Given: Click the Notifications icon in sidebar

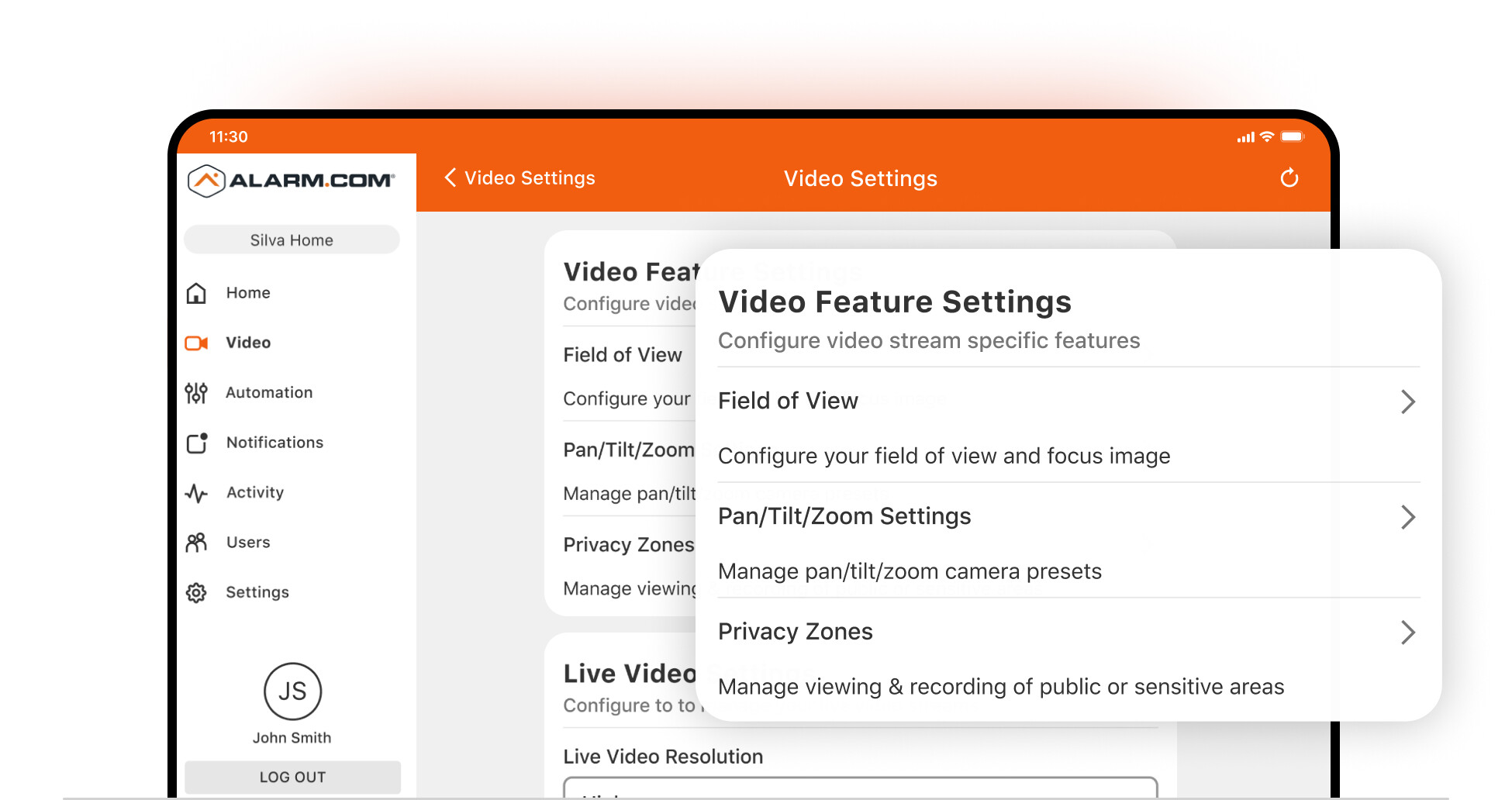Looking at the screenshot, I should point(197,443).
